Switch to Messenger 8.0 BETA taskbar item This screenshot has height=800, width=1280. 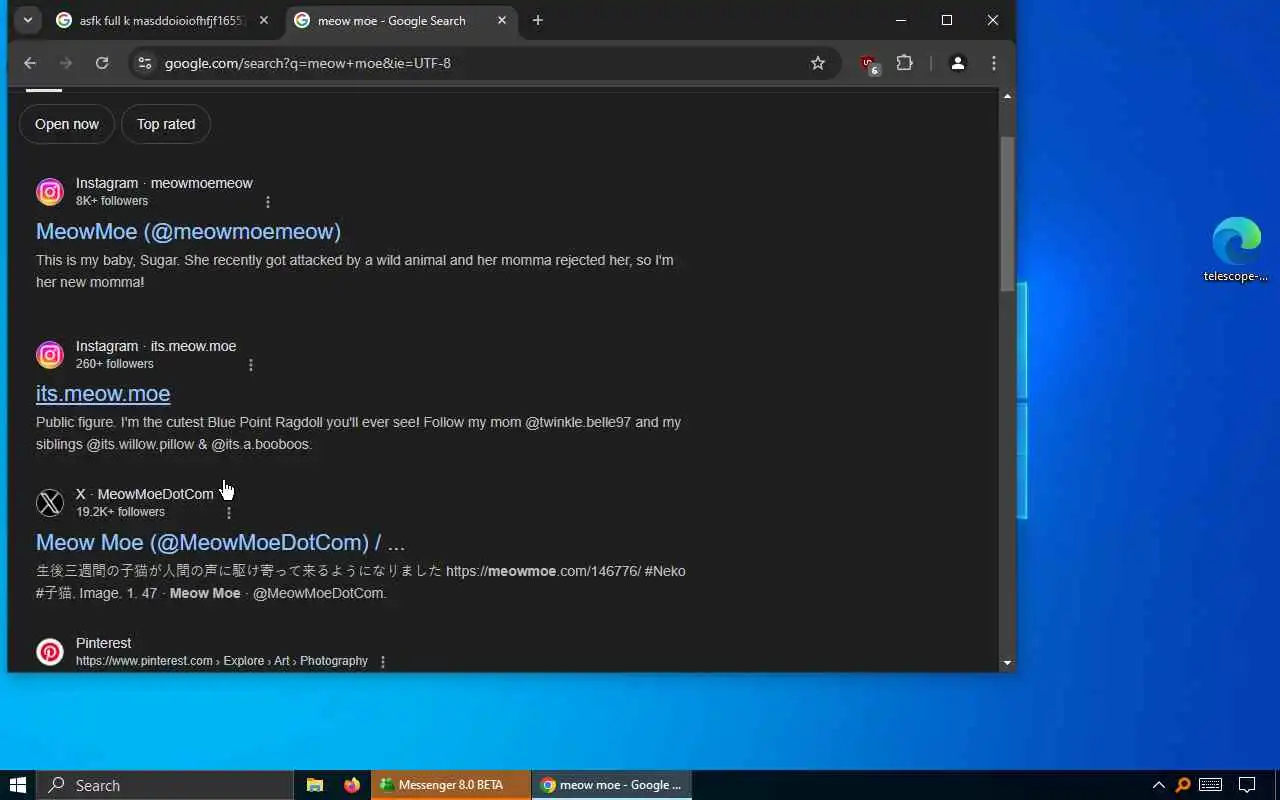click(x=451, y=785)
